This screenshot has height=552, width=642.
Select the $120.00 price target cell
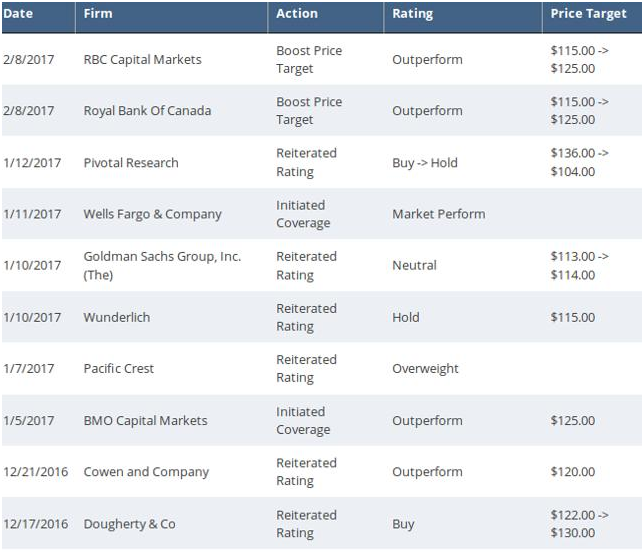coord(572,472)
